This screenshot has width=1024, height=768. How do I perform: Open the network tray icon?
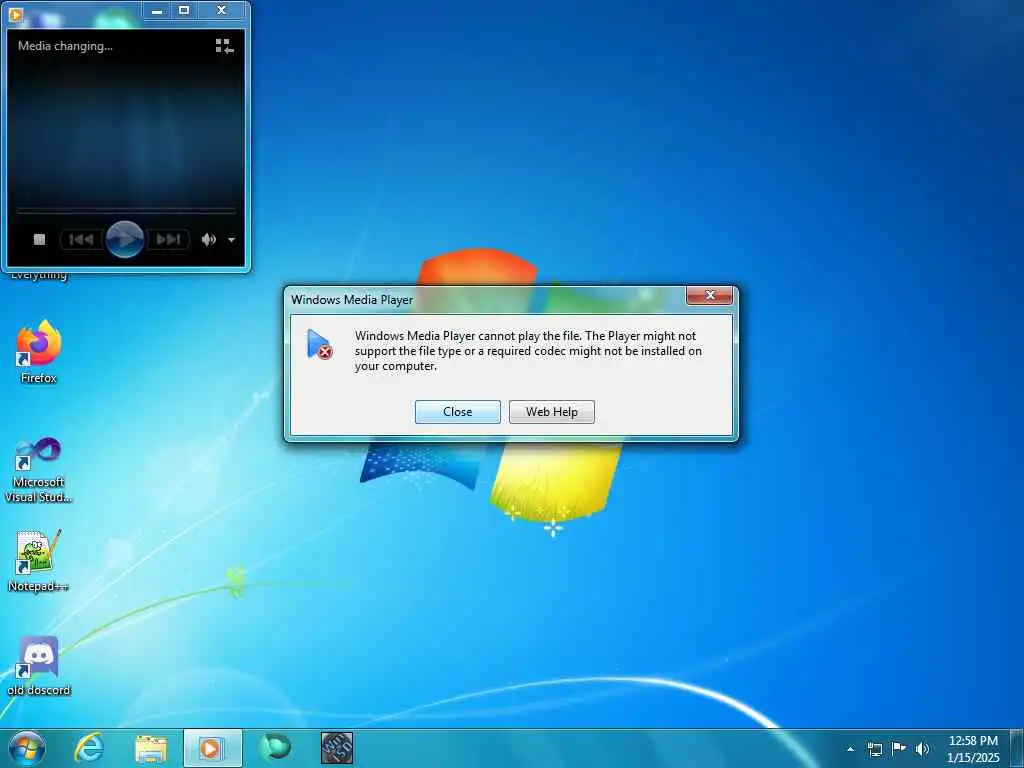[874, 749]
